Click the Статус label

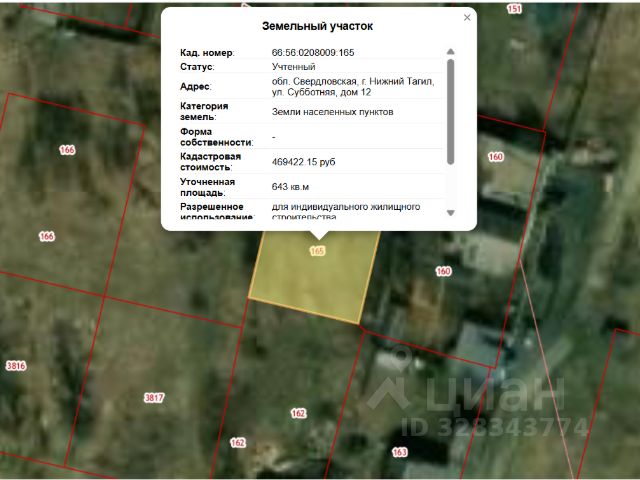[x=197, y=67]
